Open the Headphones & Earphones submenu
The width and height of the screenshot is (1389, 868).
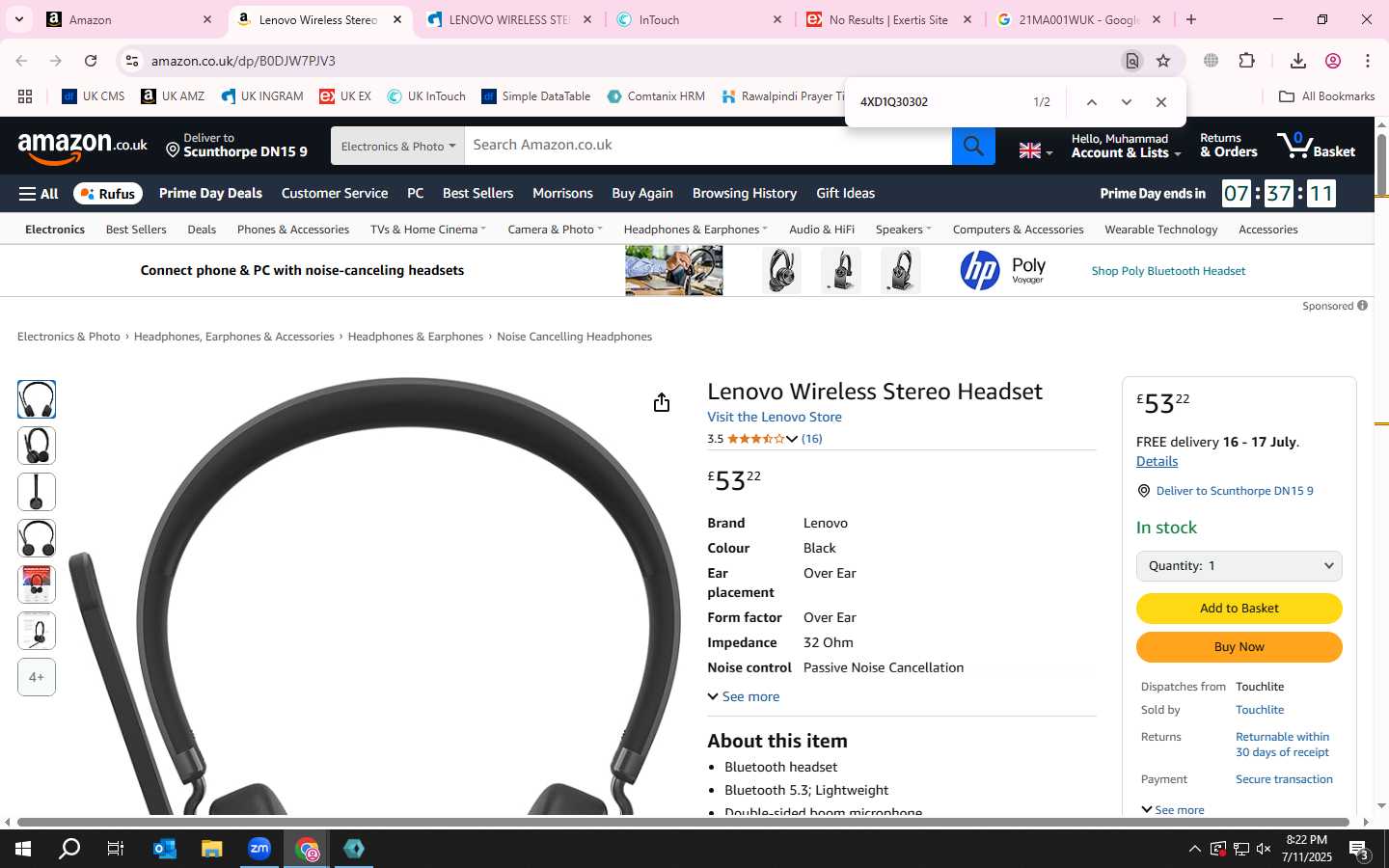coord(695,230)
